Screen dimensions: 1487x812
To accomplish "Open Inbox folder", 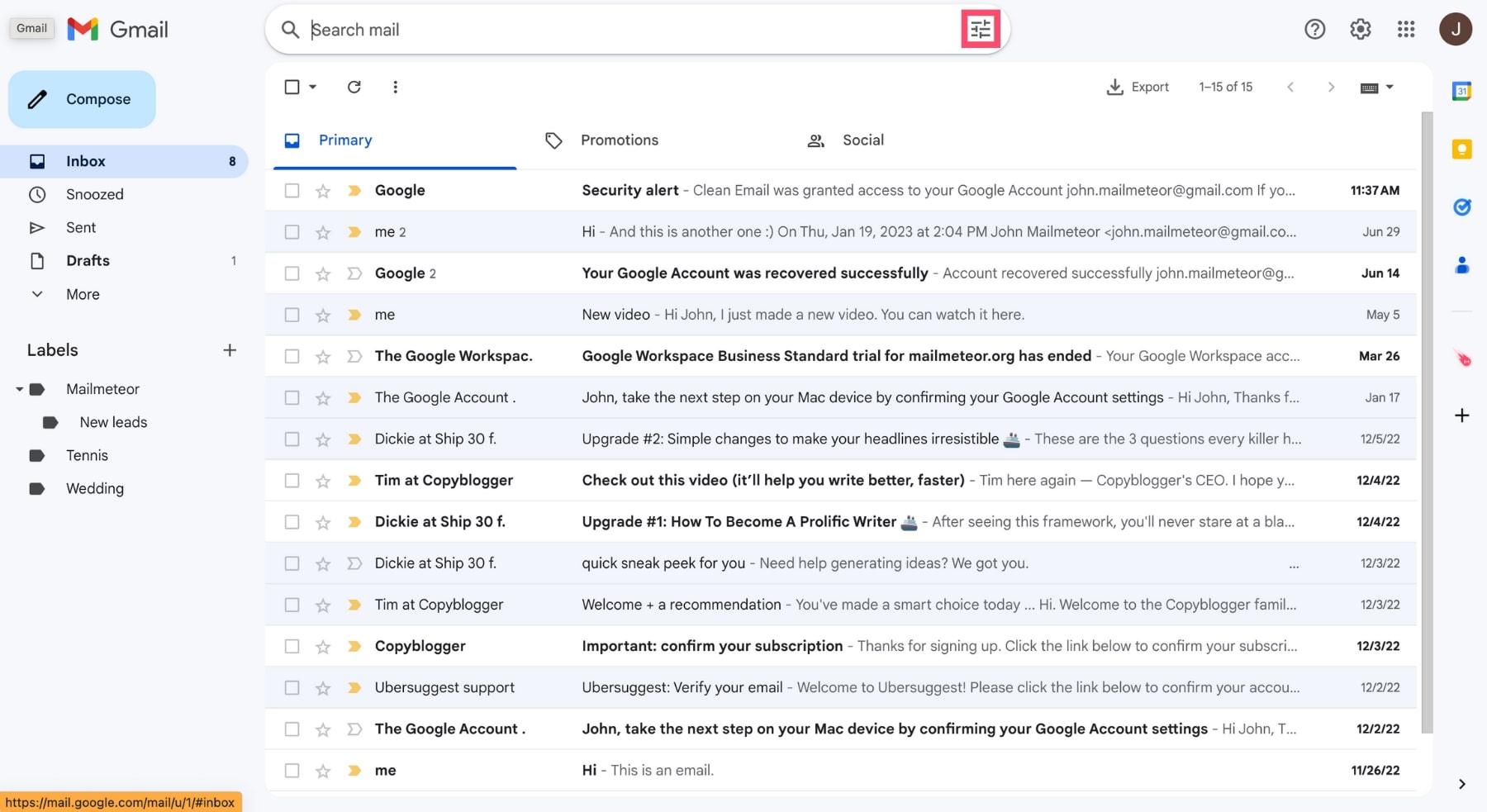I will [124, 161].
